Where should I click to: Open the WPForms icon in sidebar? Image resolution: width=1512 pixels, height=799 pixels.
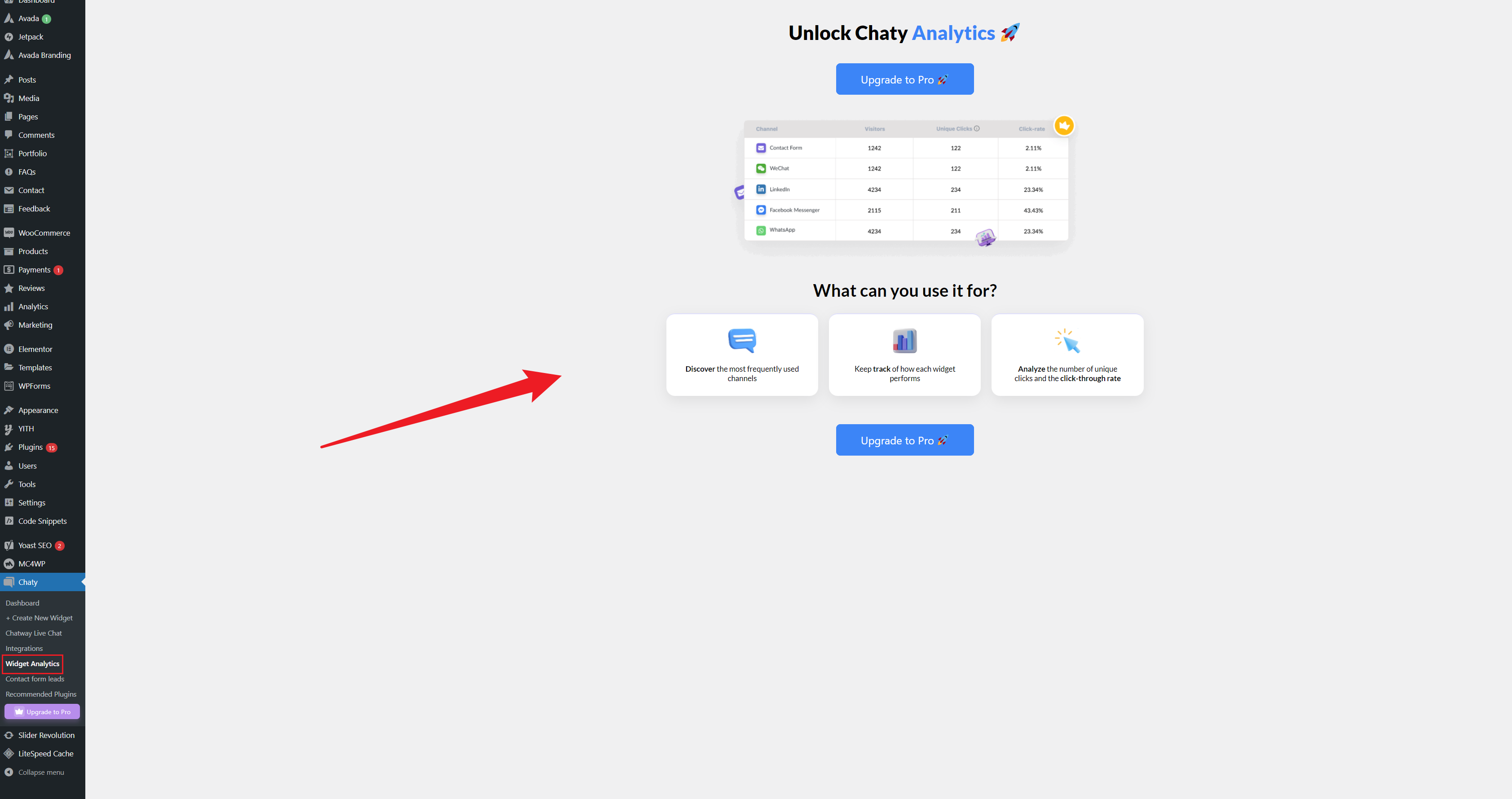point(9,386)
